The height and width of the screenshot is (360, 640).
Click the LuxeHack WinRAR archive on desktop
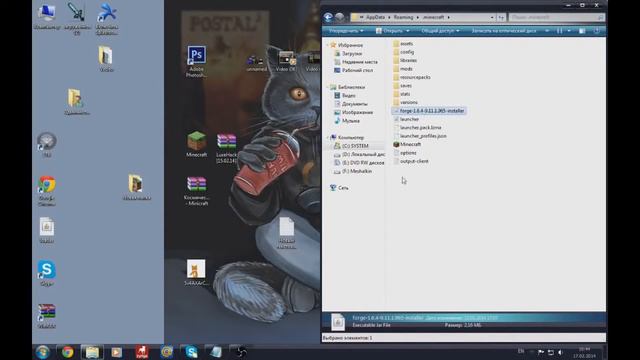226,148
